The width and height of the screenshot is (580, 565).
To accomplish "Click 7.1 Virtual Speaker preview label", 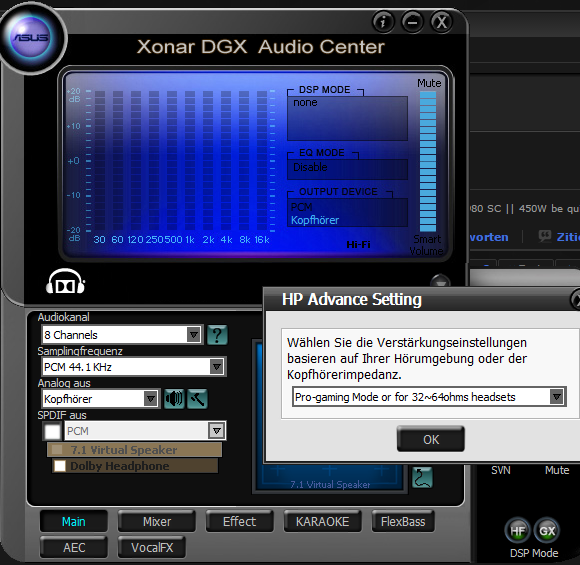I will tap(330, 484).
